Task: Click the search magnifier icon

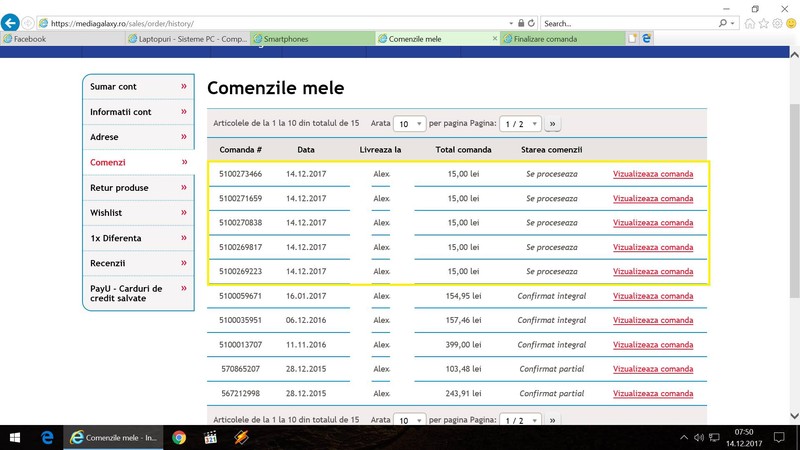Action: 722,23
